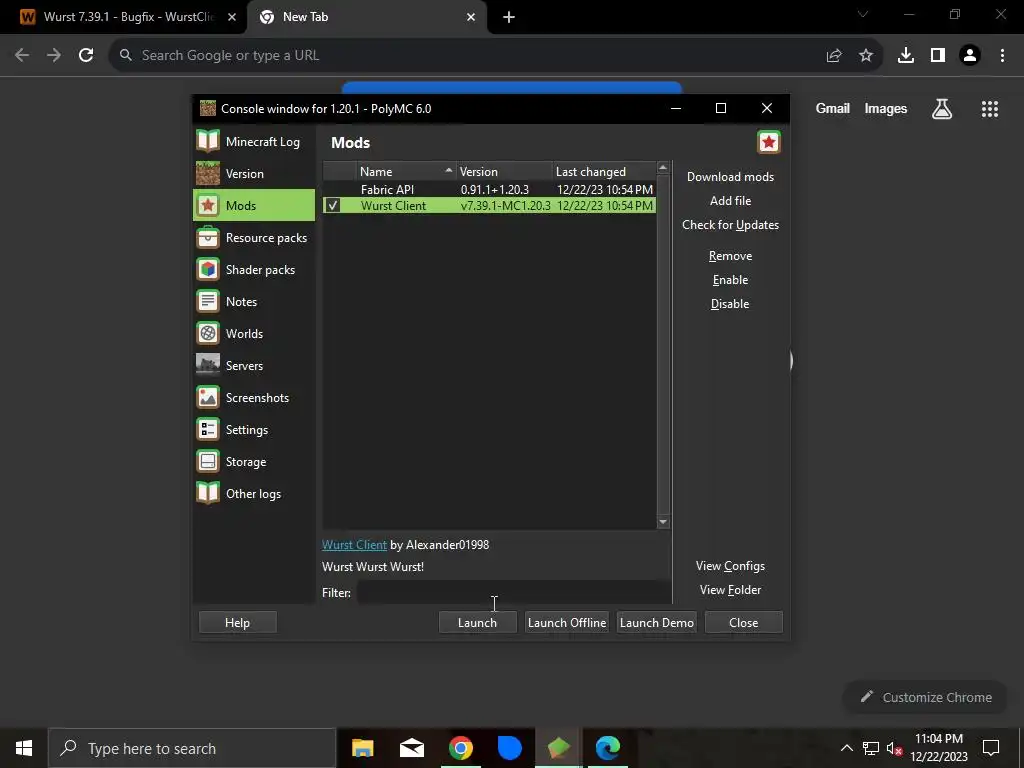Toggle Chrome side panel icon
1024x768 pixels.
point(938,56)
